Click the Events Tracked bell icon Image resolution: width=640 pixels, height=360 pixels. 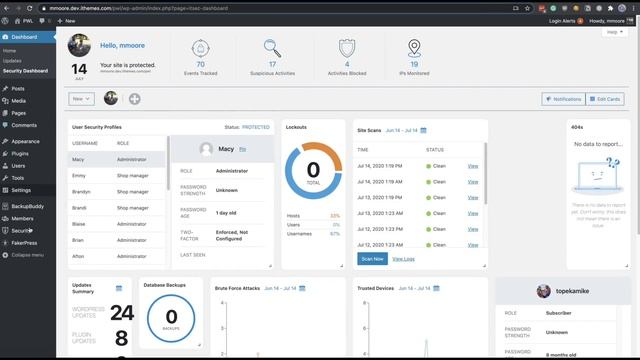[x=200, y=49]
